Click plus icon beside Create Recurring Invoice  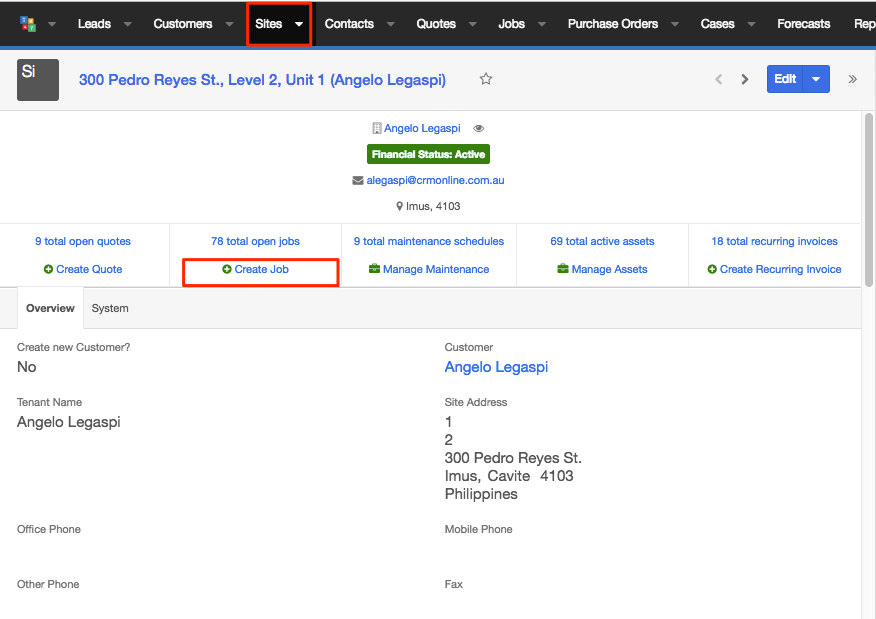pos(712,269)
